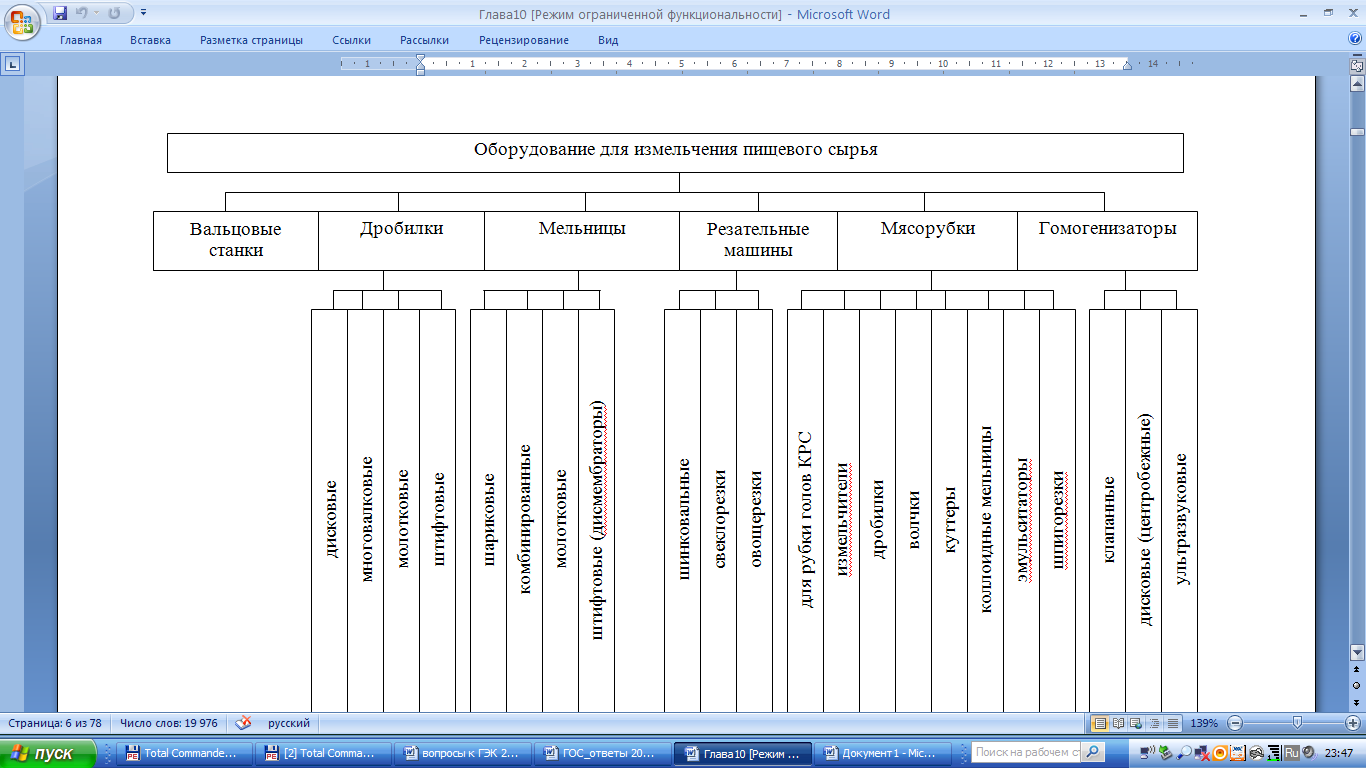
Task: Open the Главная ribbon tab
Action: [81, 40]
